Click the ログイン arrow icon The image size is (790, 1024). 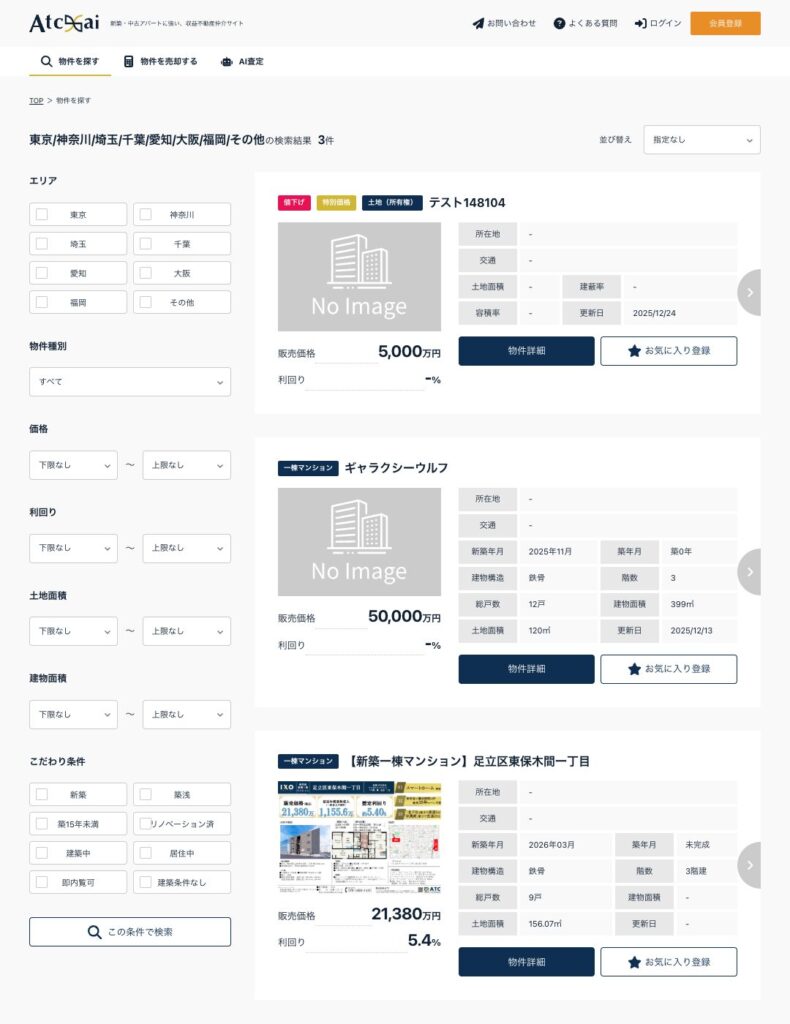pos(640,23)
